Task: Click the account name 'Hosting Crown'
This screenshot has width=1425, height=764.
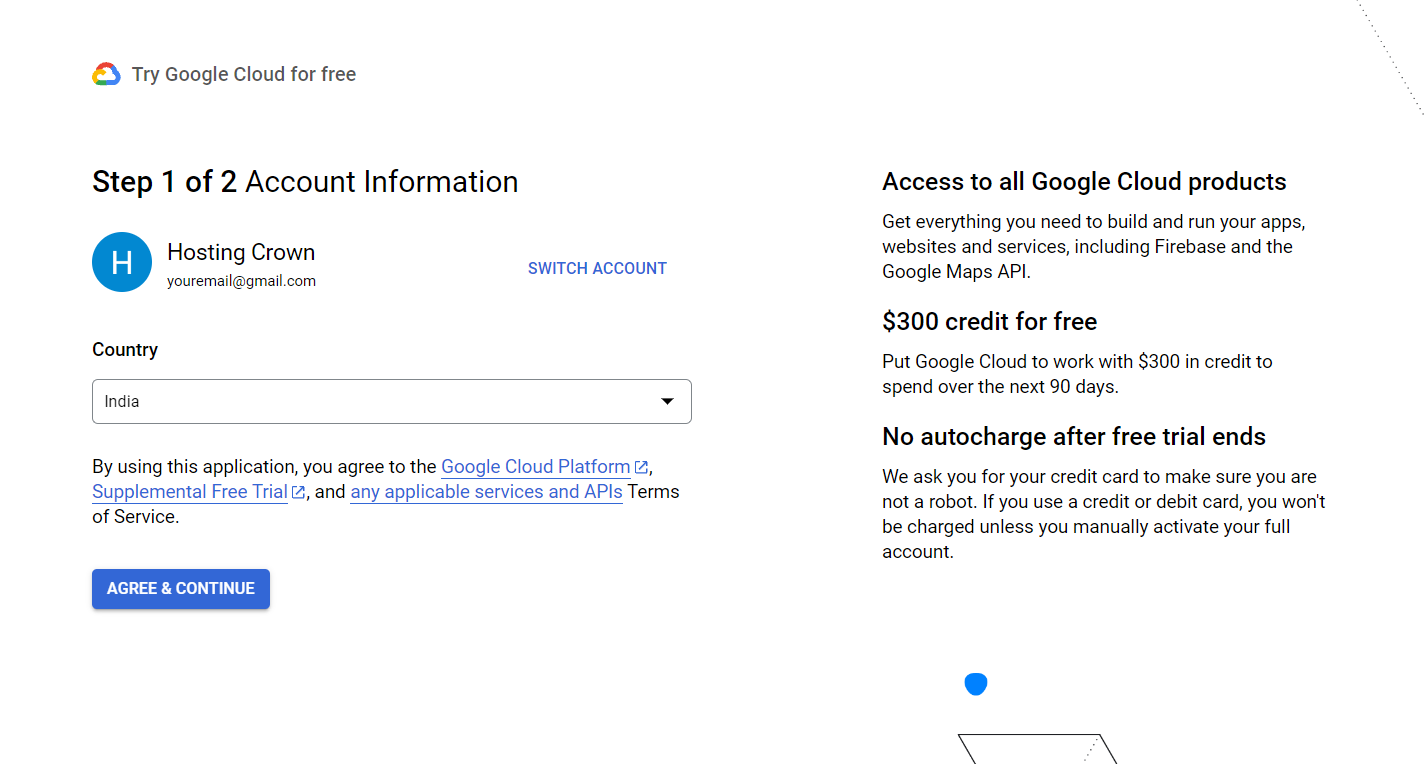Action: coord(241,252)
